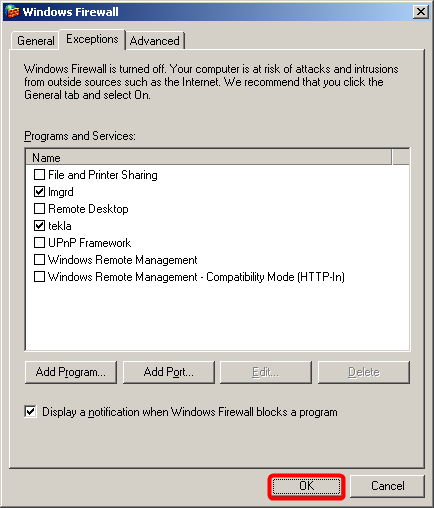Confirm settings with the OK button
Screen dimensions: 434x508
click(x=306, y=486)
